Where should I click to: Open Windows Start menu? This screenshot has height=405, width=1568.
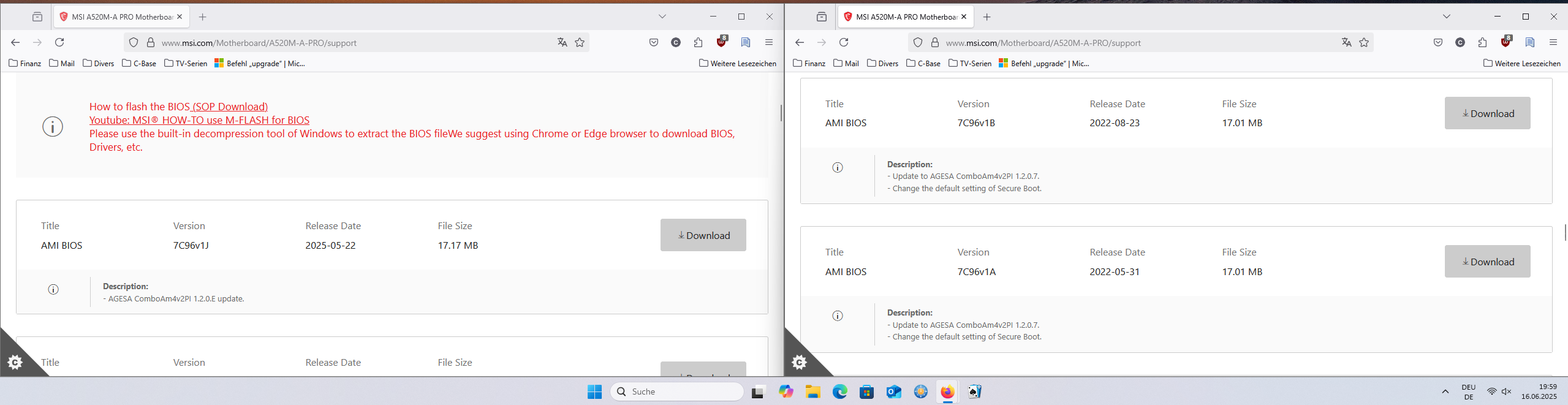click(594, 392)
